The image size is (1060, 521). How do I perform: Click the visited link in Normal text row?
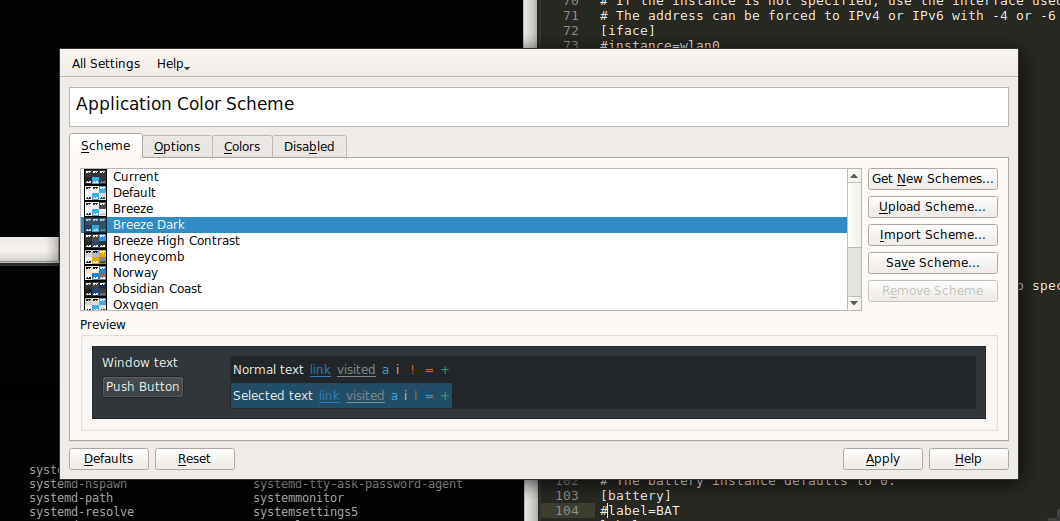[x=356, y=370]
